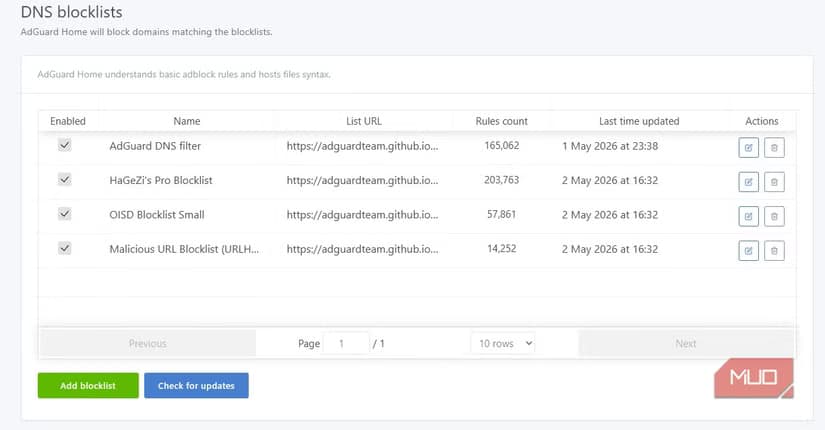Click HaGeZi's Pro Blocklist last updated time

coord(610,180)
